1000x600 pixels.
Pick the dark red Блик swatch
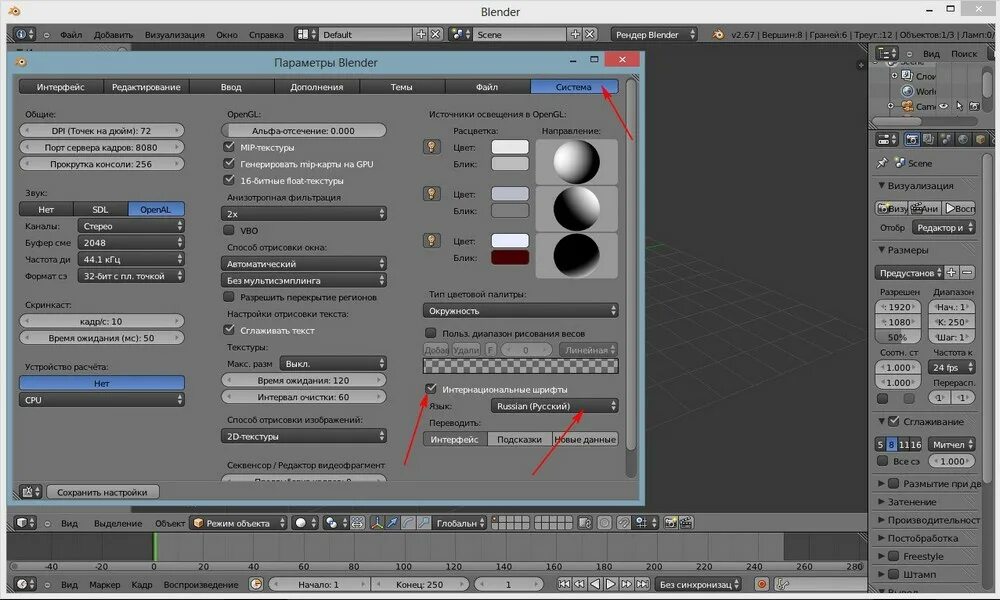click(510, 258)
